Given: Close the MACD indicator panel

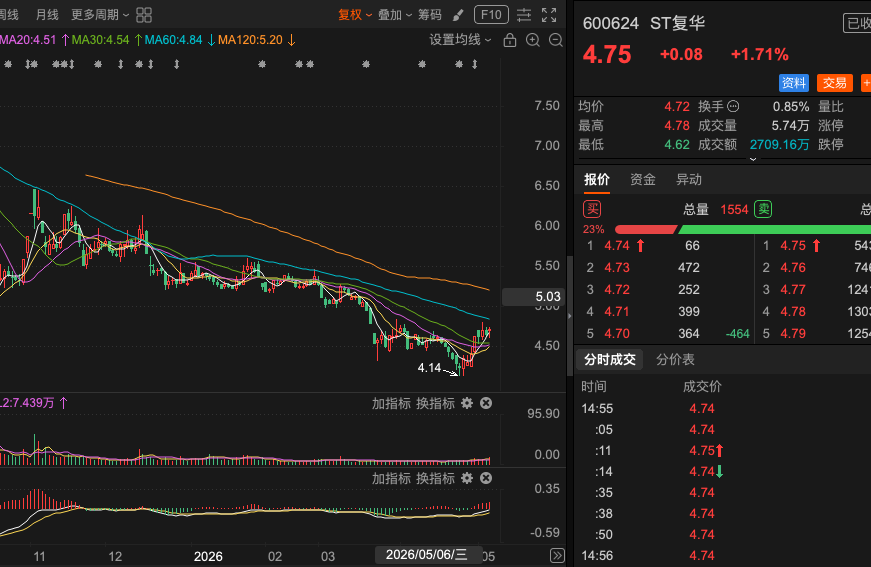Looking at the screenshot, I should (486, 478).
